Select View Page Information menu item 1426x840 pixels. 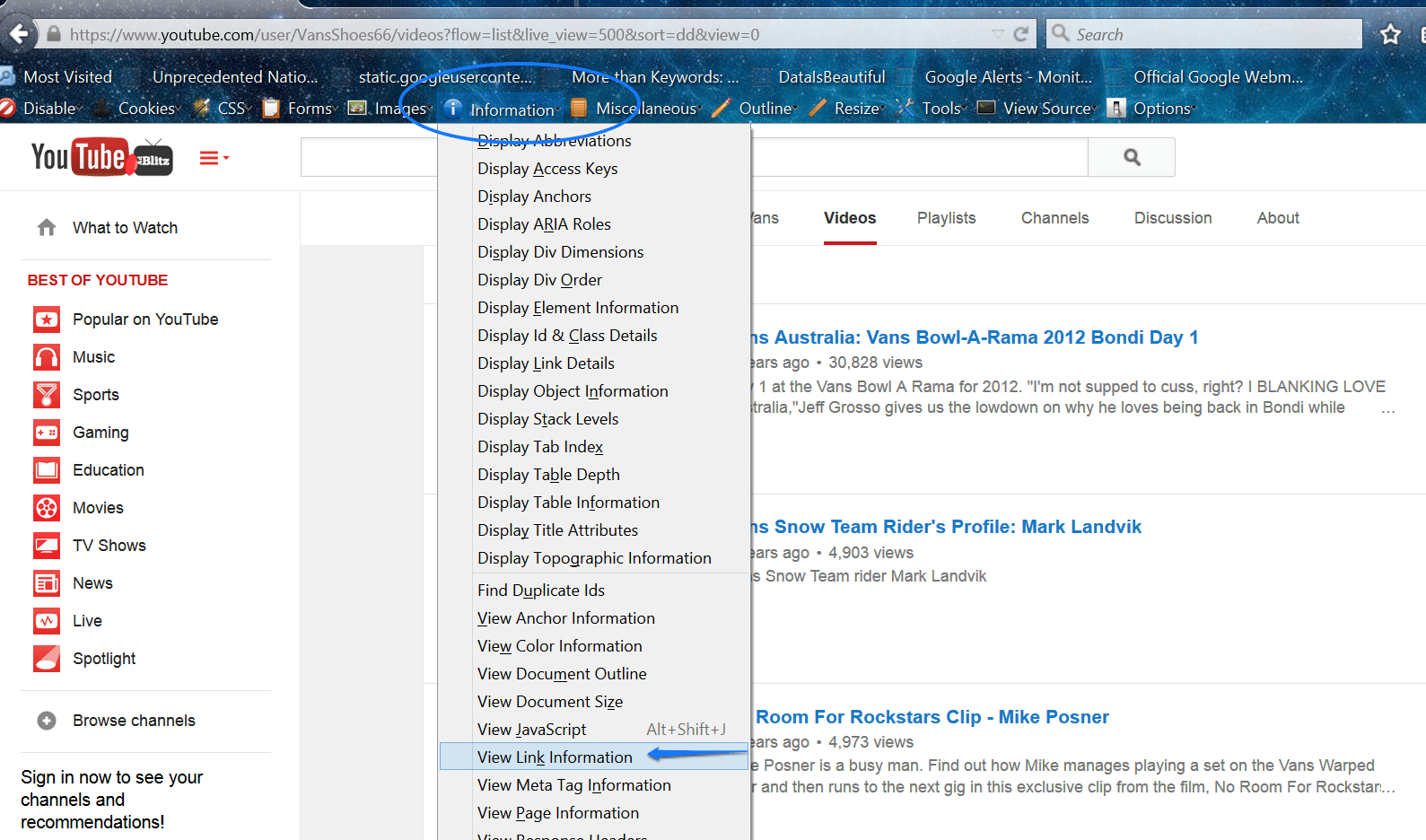tap(594, 813)
